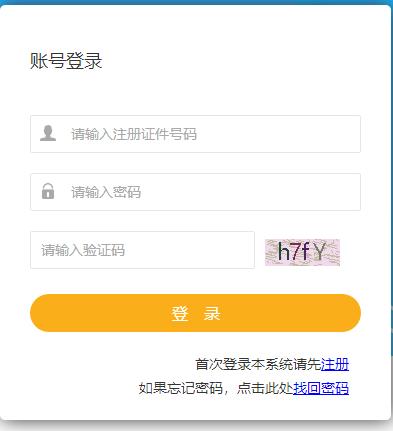
Task: Click the padlock icon in the password field
Action: pos(48,191)
